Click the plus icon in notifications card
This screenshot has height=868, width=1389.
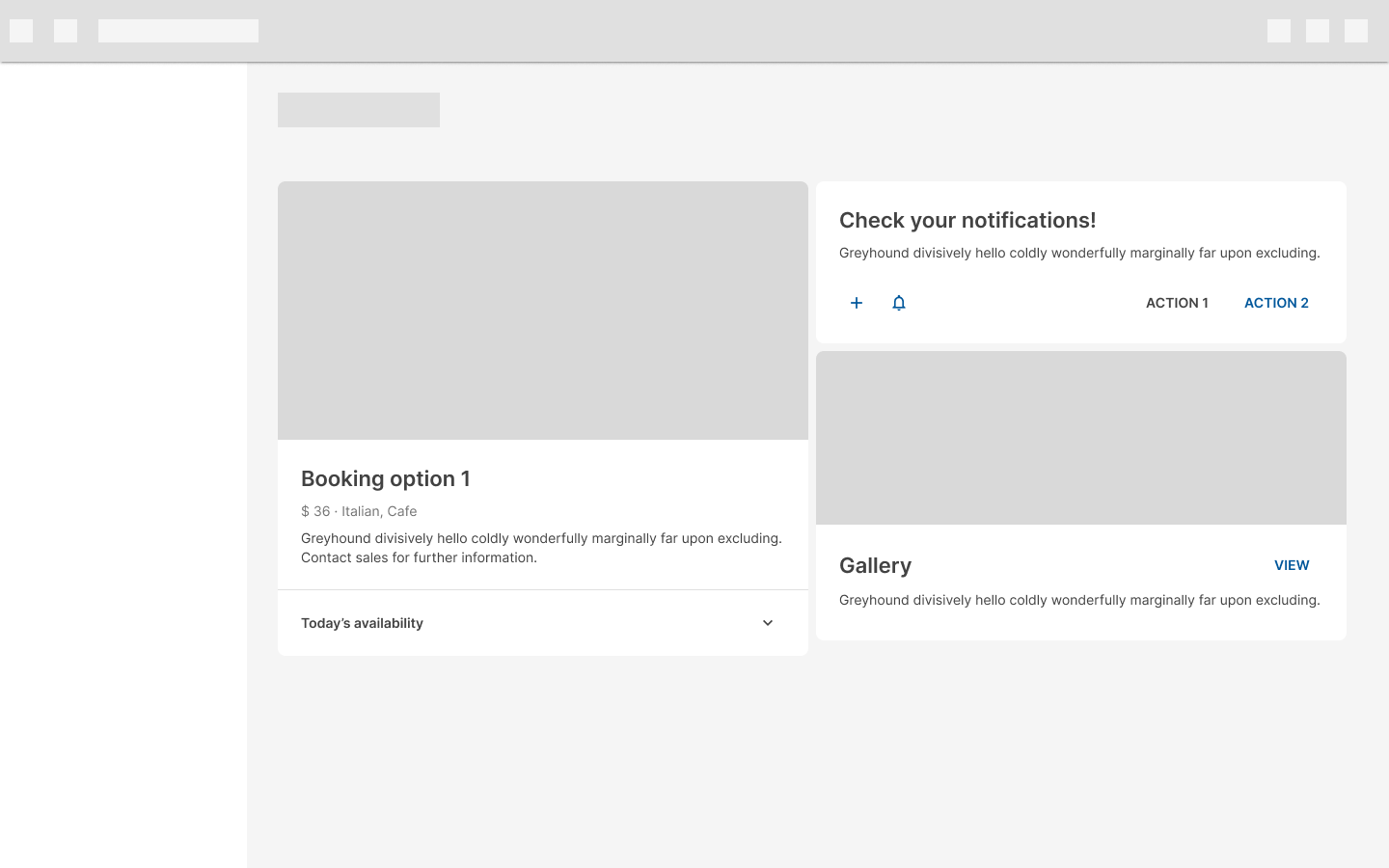[856, 303]
